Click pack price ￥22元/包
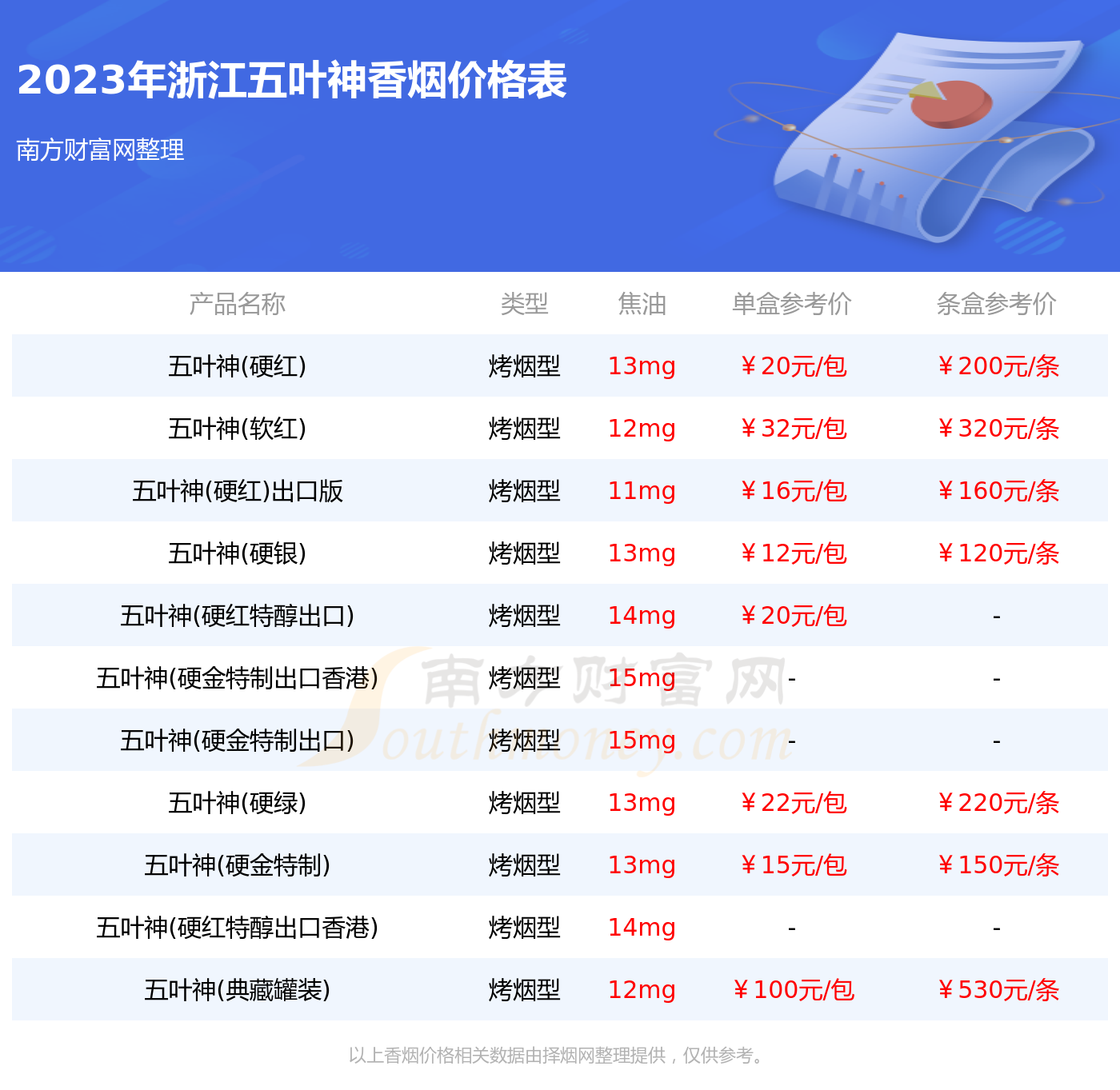1120x1090 pixels. [x=792, y=803]
